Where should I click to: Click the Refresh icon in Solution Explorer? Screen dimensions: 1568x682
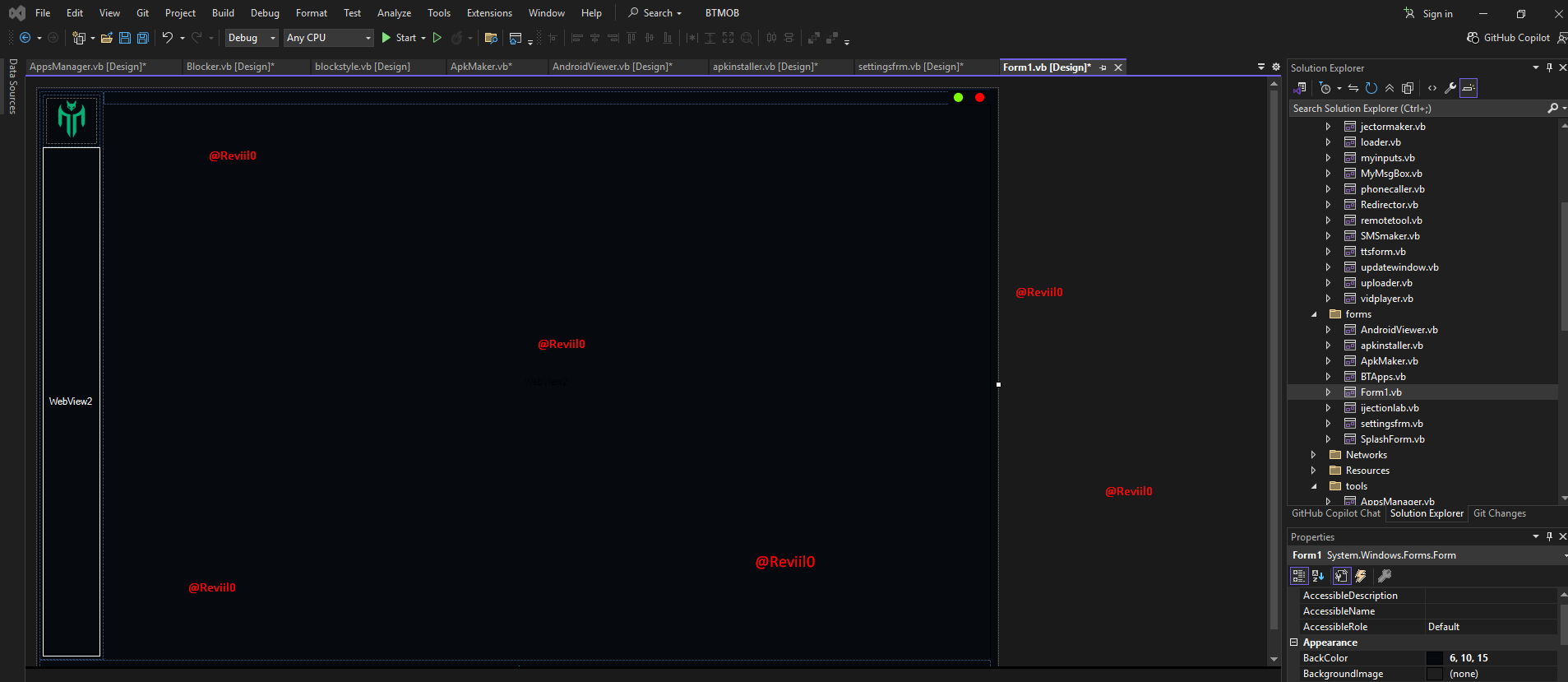coord(1371,88)
